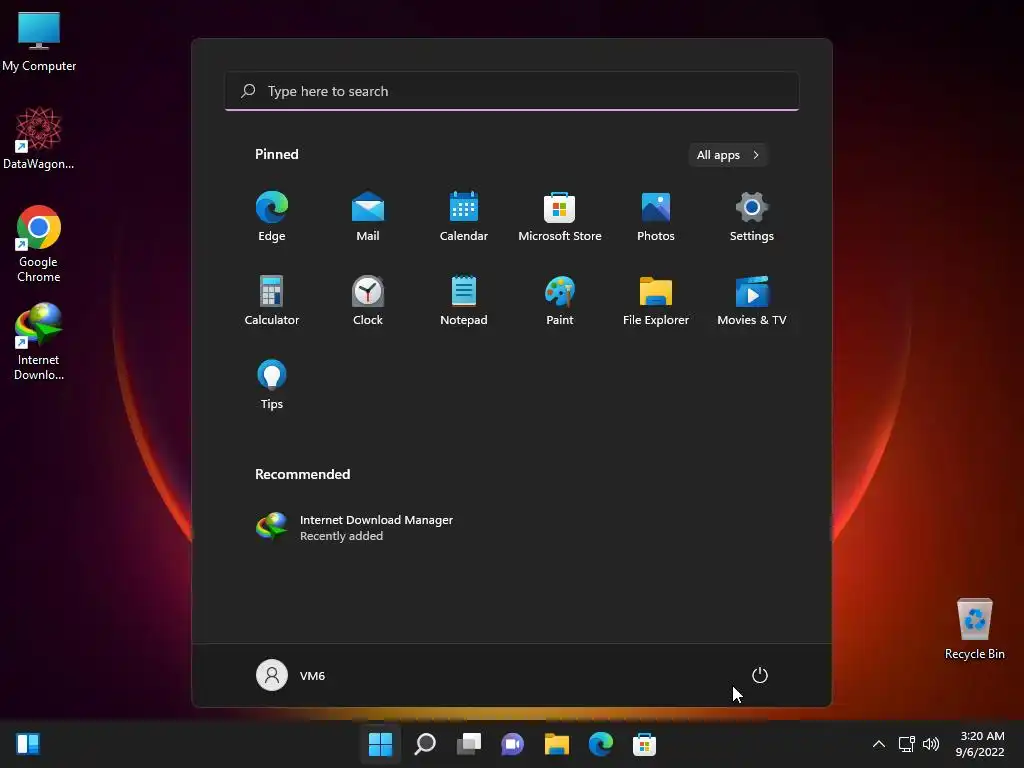Screen dimensions: 1024x768
Task: Open the clock and date flyout
Action: coord(980,744)
